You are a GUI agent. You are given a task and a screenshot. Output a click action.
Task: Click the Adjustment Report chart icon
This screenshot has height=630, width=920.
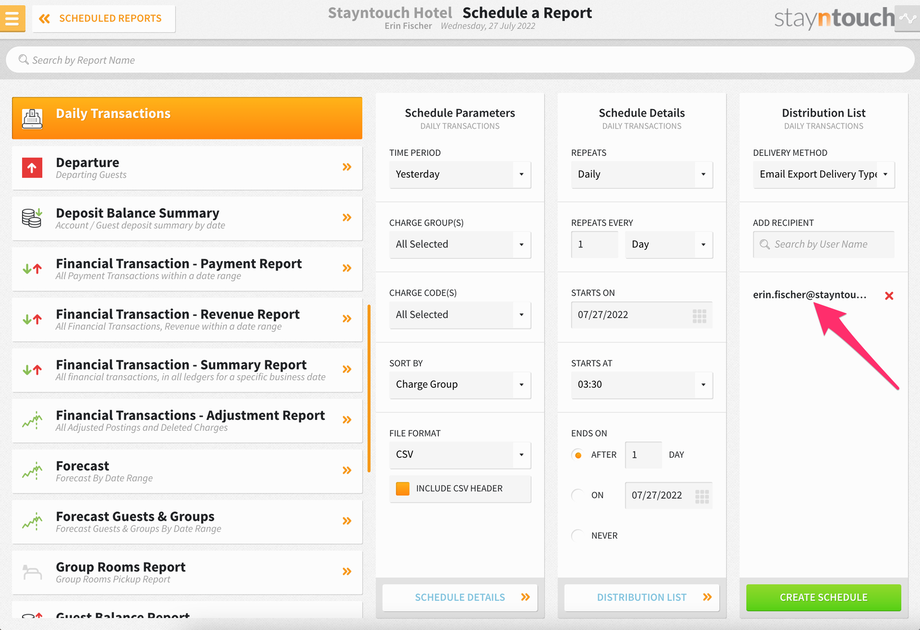pos(32,420)
